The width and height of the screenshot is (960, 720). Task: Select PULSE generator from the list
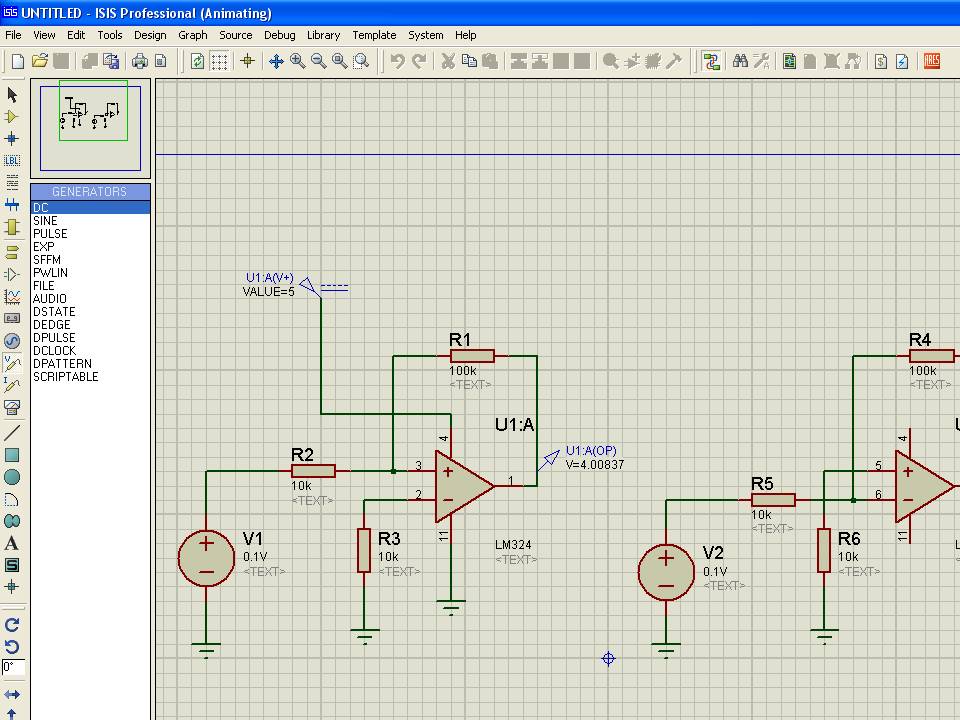50,234
